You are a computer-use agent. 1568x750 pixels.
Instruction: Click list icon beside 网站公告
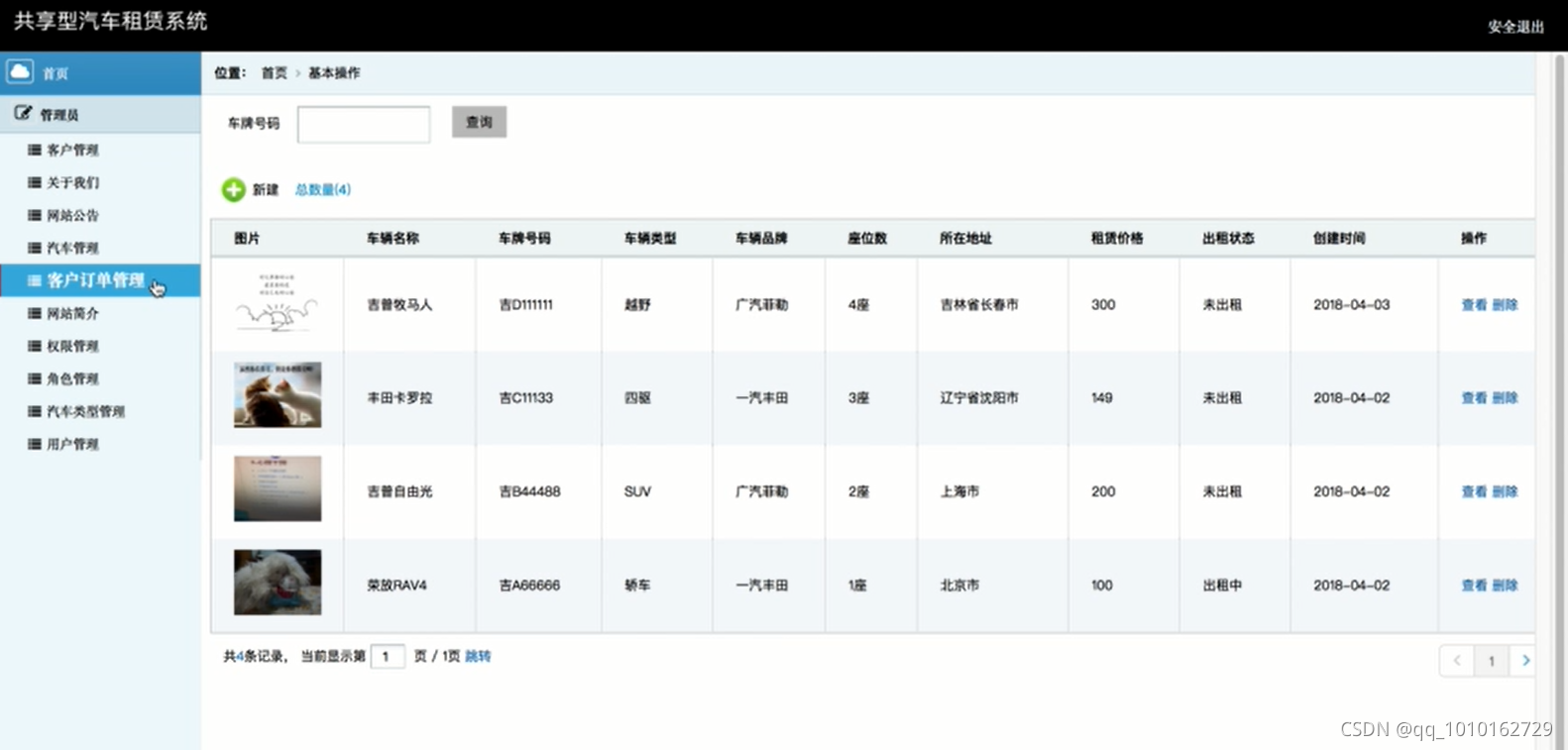(35, 215)
